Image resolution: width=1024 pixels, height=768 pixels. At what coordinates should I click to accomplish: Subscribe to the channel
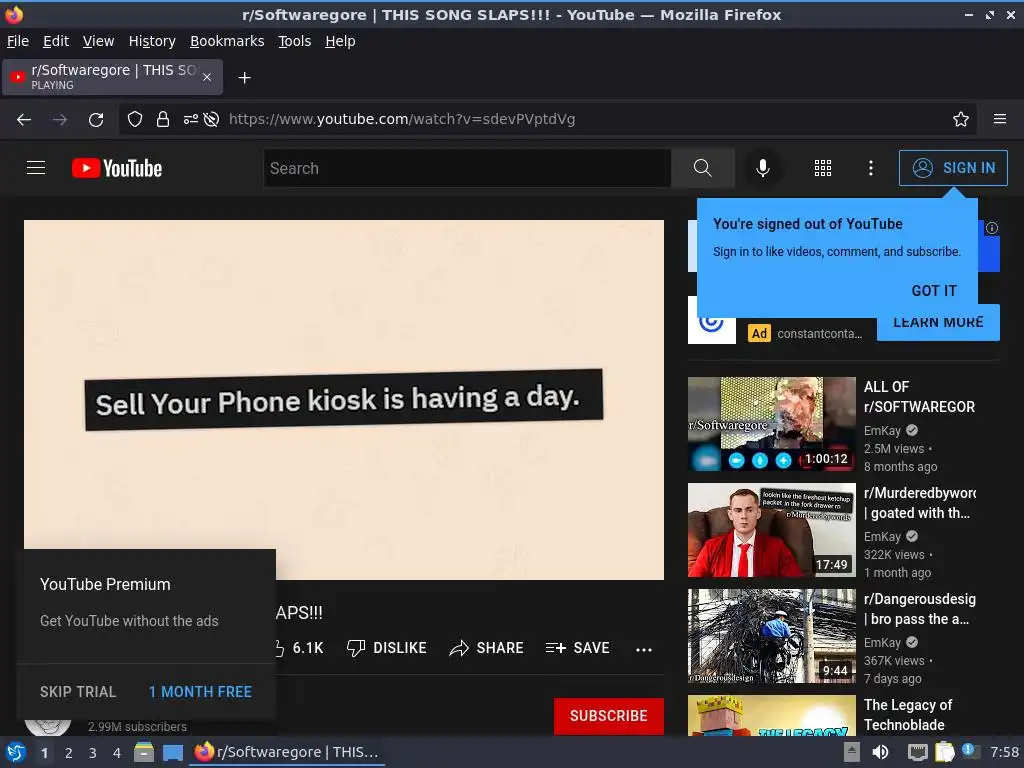pos(609,716)
